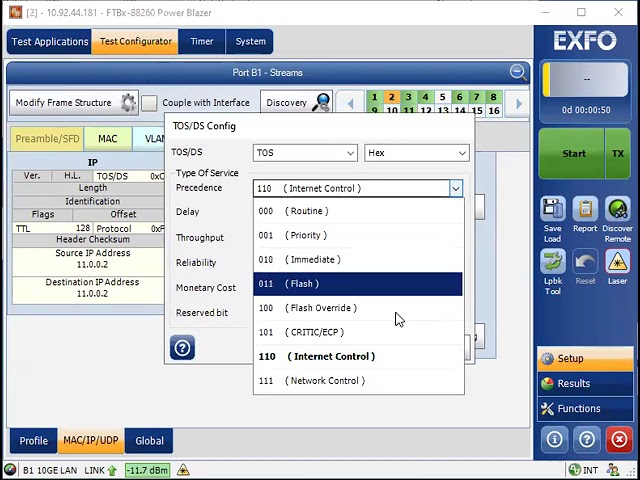Choose 100 (Flash Override) precedence
This screenshot has height=480, width=640.
(358, 308)
